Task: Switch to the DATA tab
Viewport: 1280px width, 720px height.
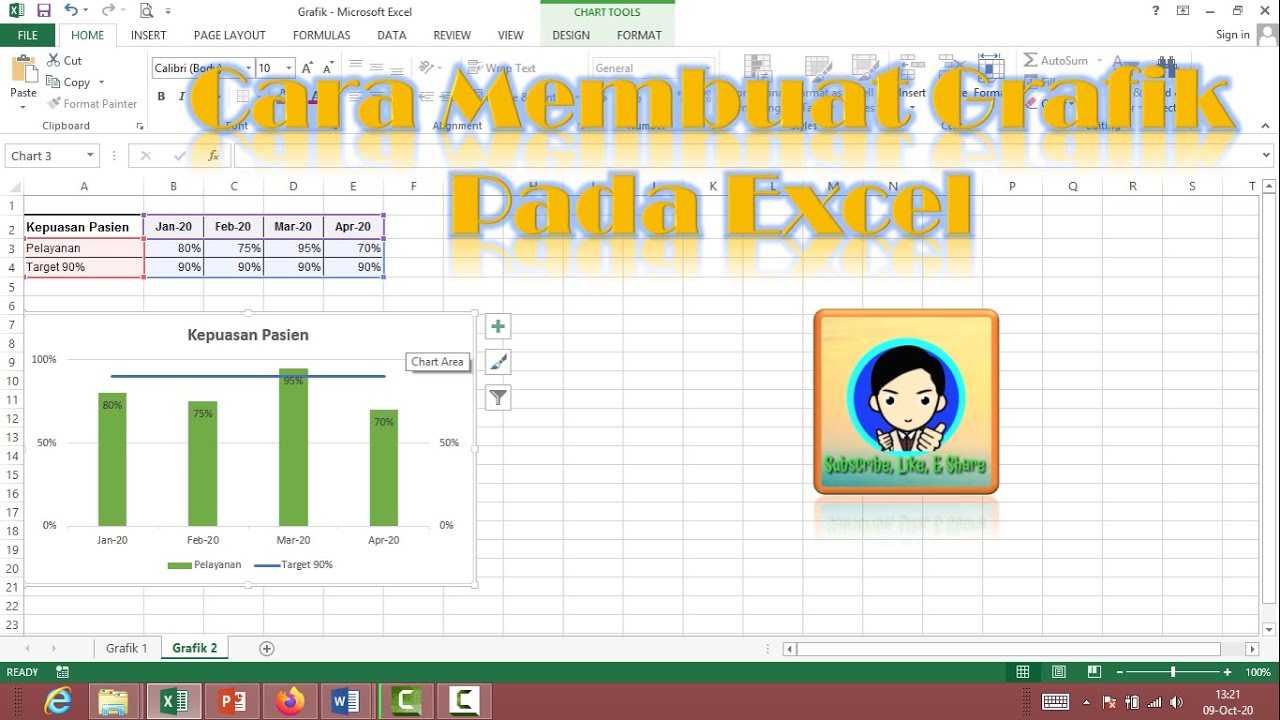Action: pyautogui.click(x=392, y=35)
